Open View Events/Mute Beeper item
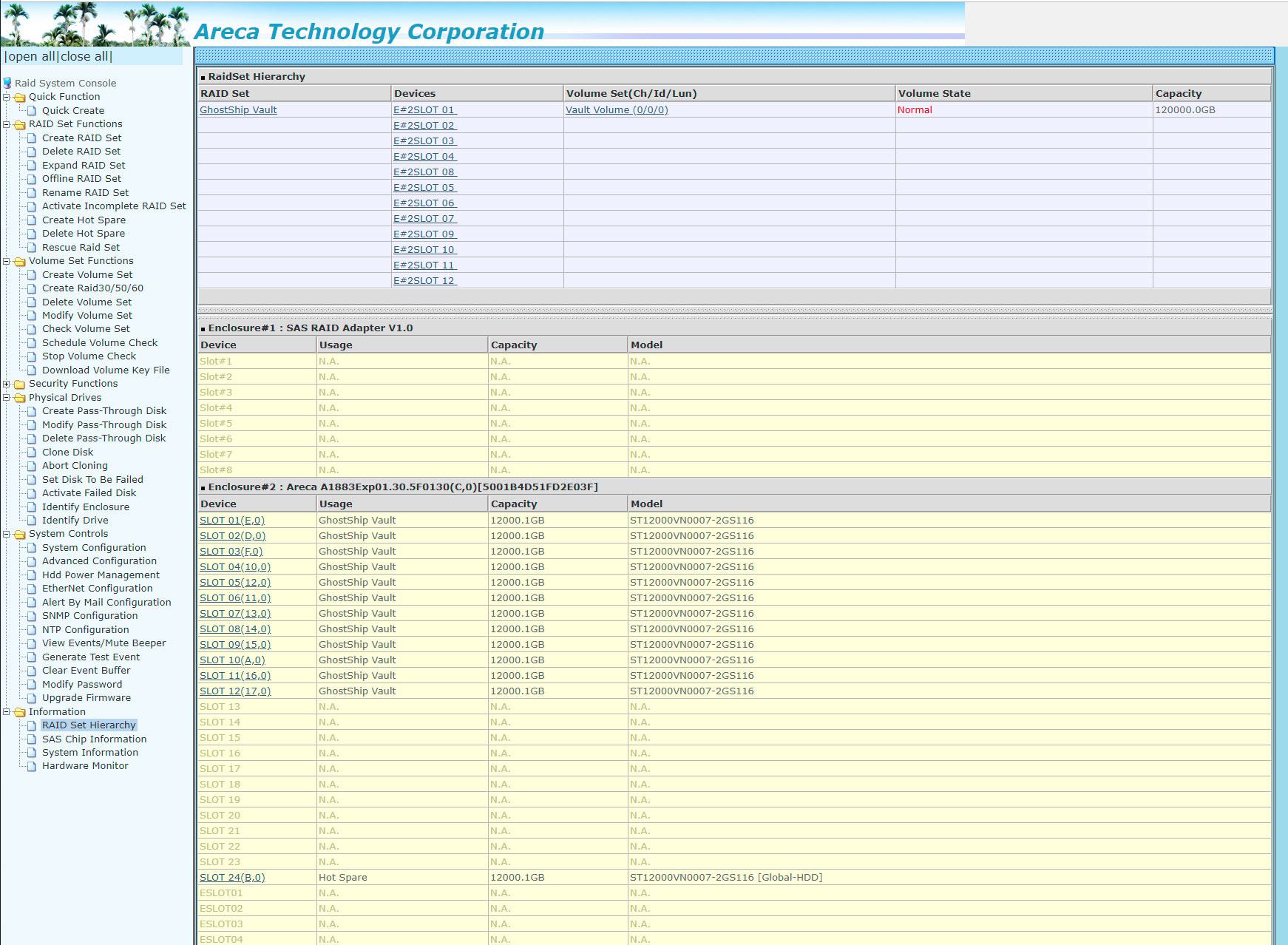Image resolution: width=1288 pixels, height=945 pixels. pyautogui.click(x=104, y=643)
